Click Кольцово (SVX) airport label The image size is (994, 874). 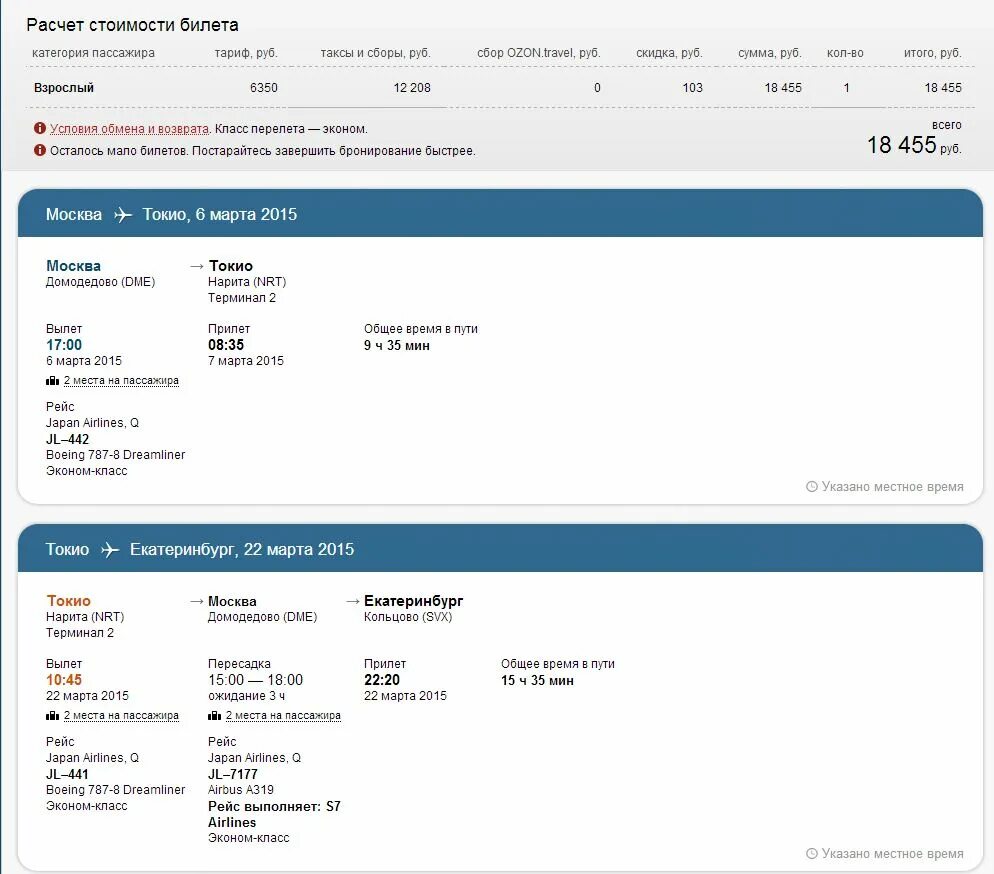408,617
